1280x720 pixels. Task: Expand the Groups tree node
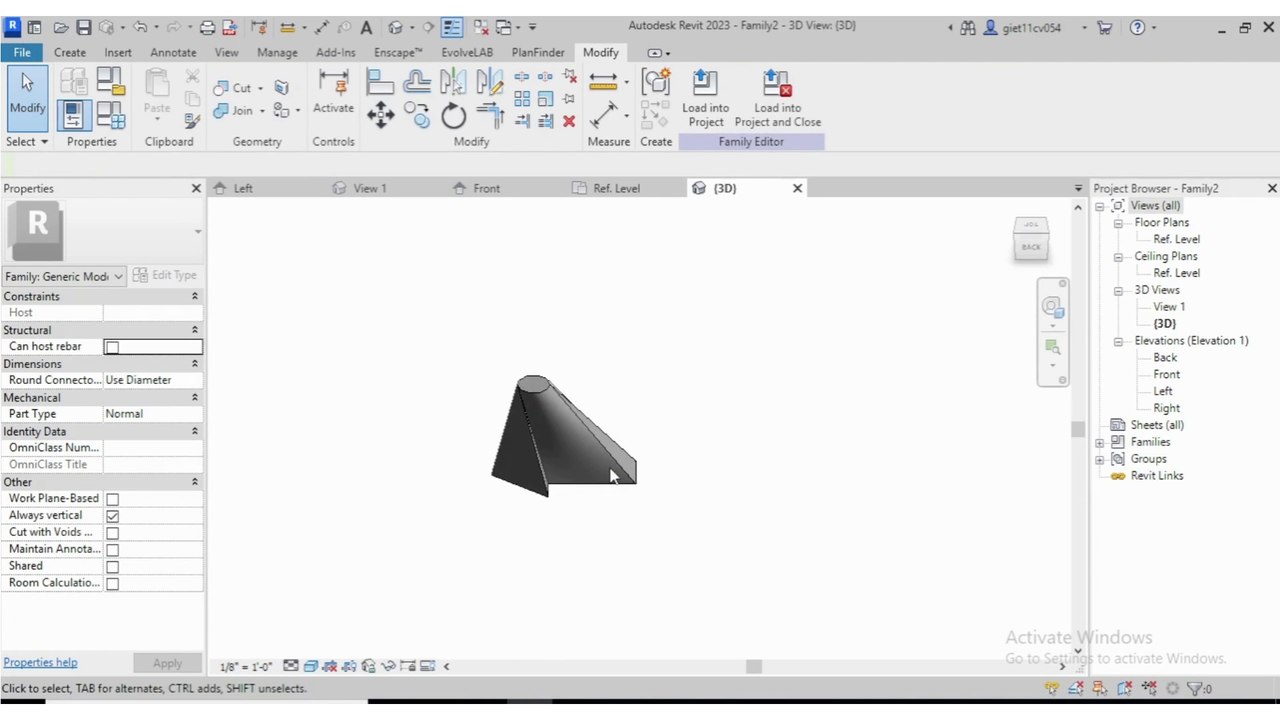click(x=1100, y=459)
